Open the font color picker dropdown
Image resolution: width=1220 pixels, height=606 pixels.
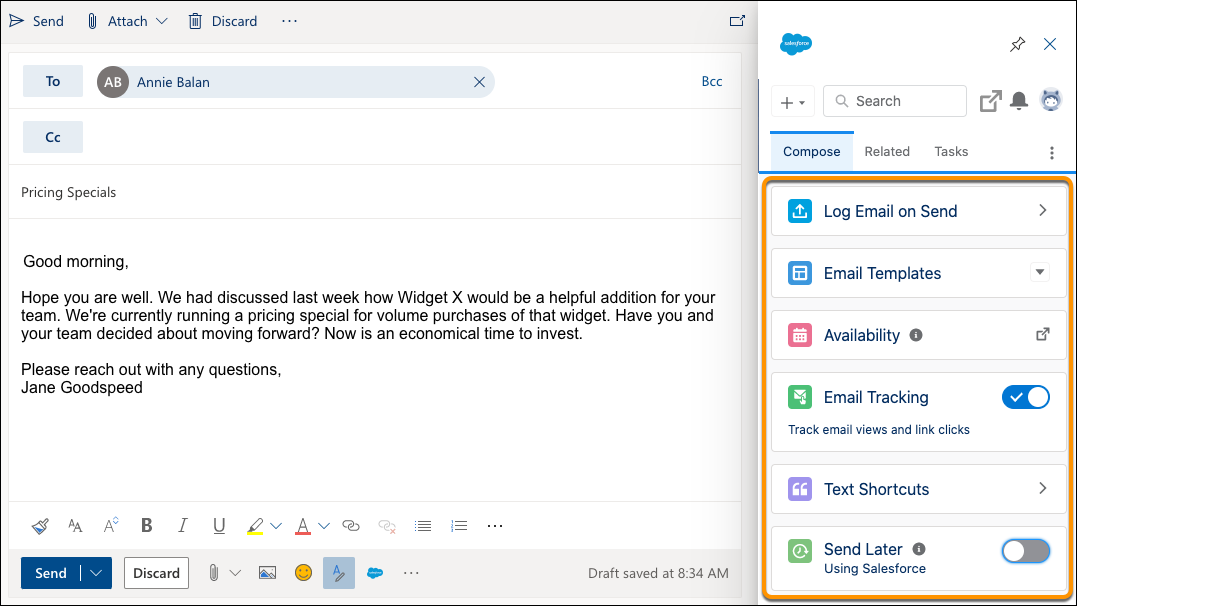point(324,525)
